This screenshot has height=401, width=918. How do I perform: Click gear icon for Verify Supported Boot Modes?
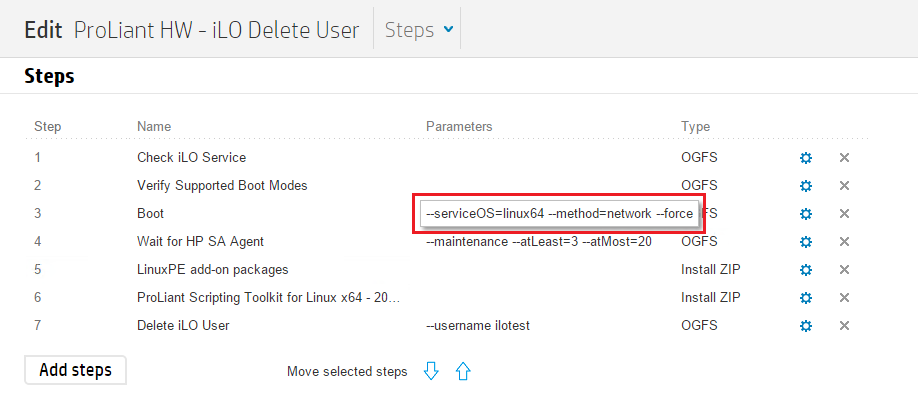coord(806,186)
